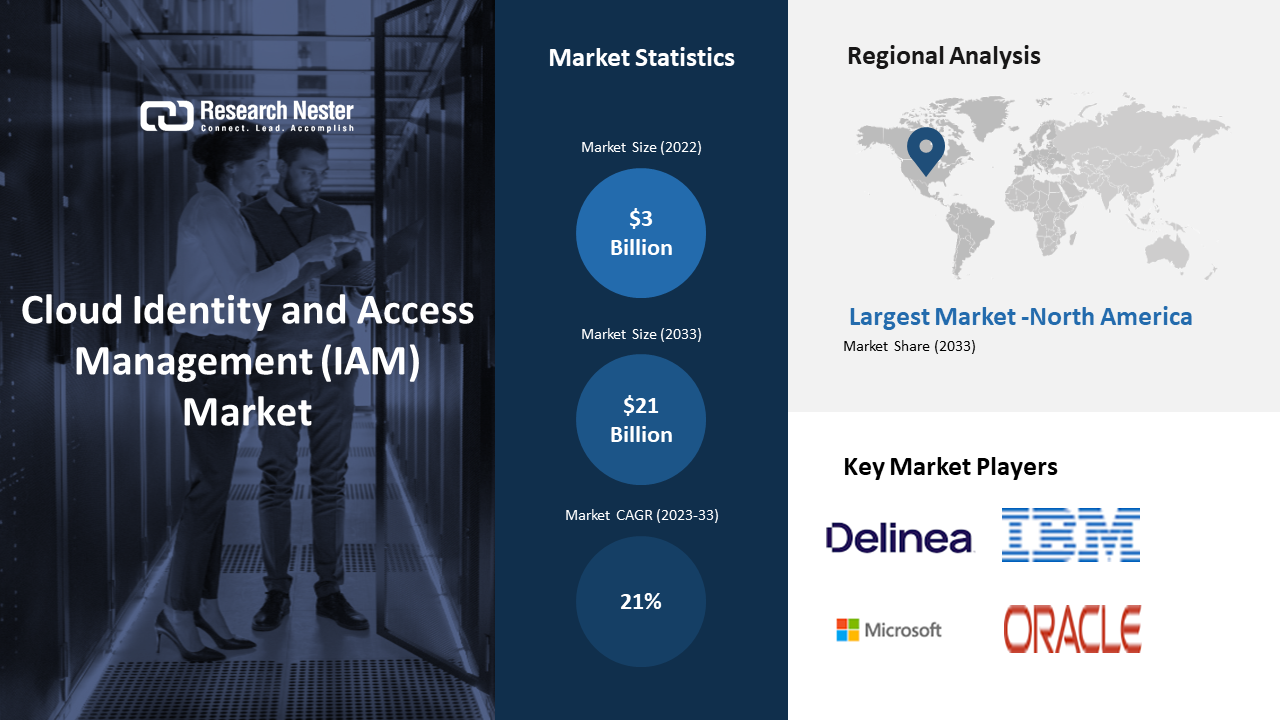Viewport: 1280px width, 720px height.
Task: Click the 'Market Size (2033)' label
Action: (x=641, y=334)
